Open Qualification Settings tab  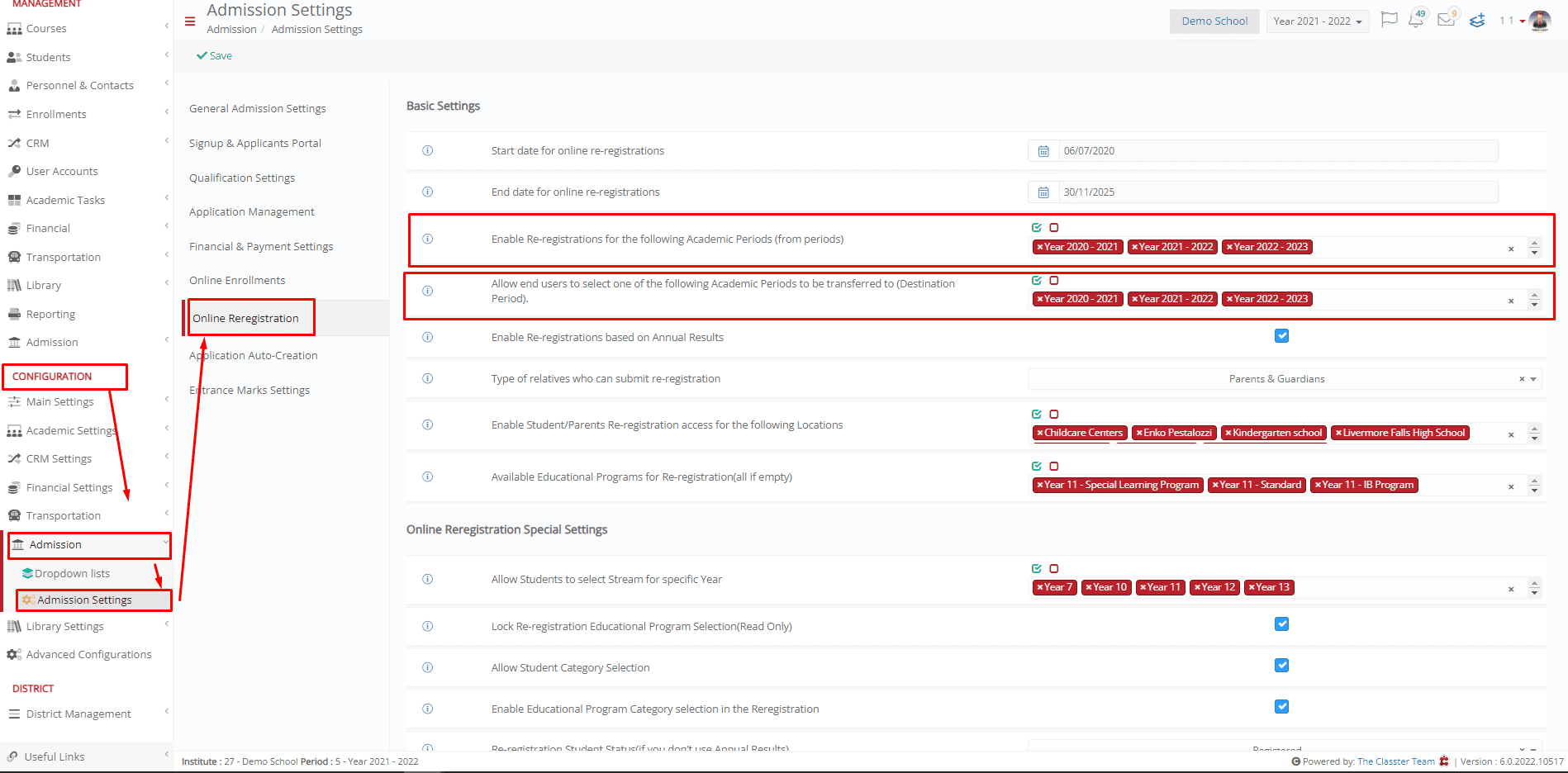pyautogui.click(x=242, y=178)
